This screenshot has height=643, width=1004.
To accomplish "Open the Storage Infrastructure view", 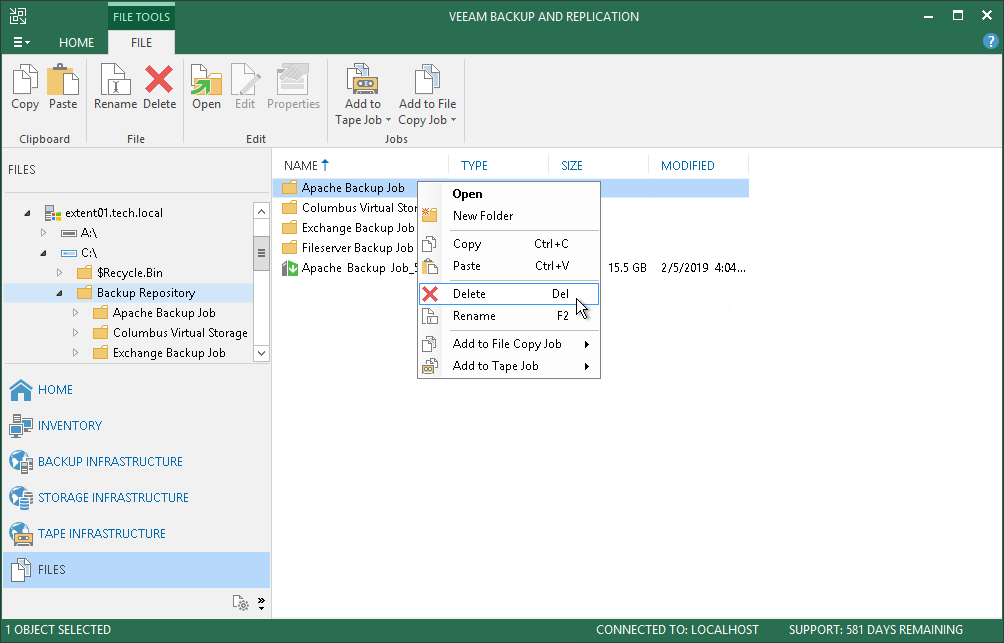I will [99, 497].
